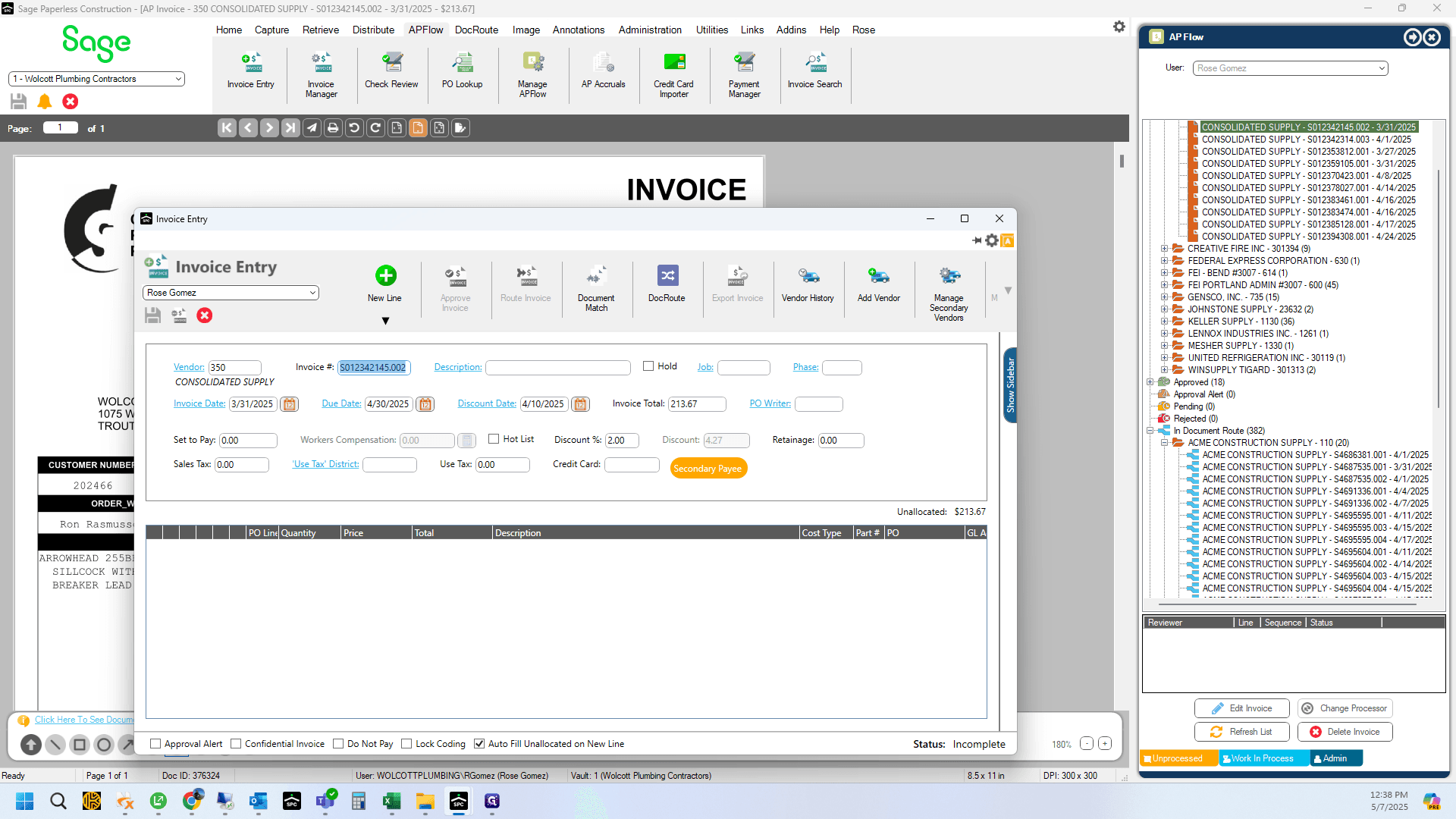Open Invoice Search
Image resolution: width=1456 pixels, height=819 pixels.
(x=814, y=71)
